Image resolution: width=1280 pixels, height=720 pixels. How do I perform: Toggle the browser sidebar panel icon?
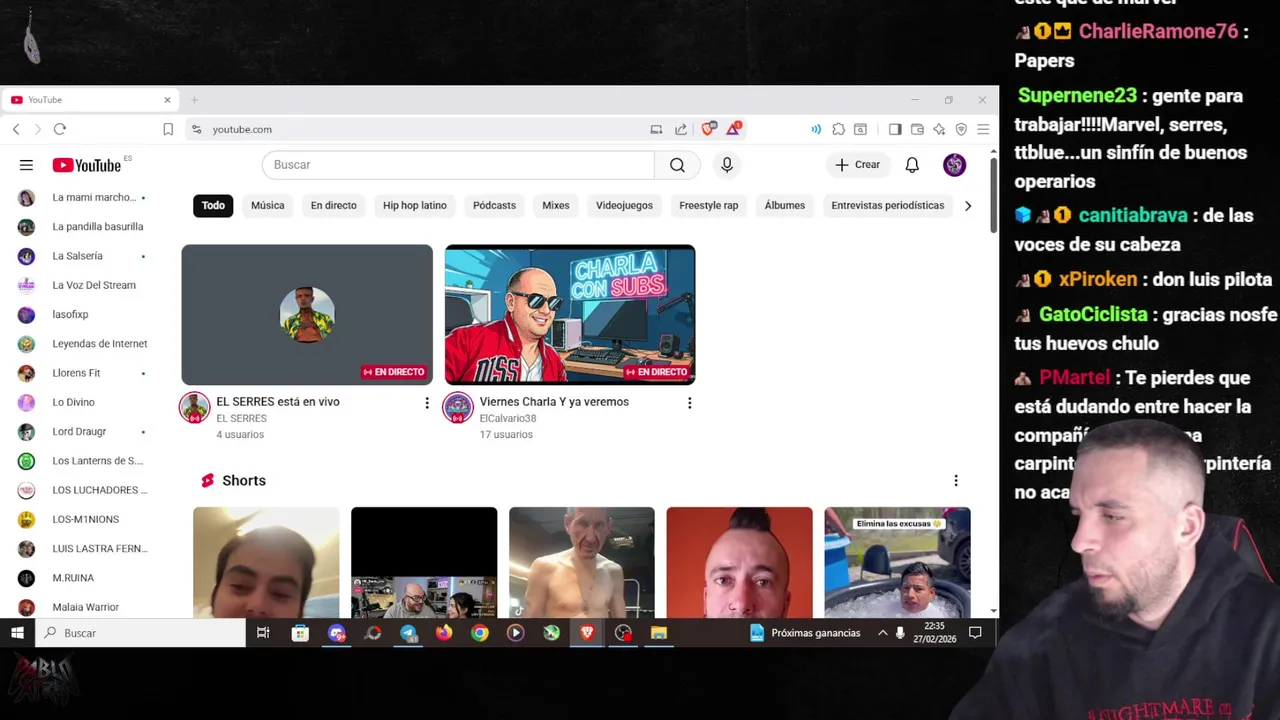click(895, 129)
